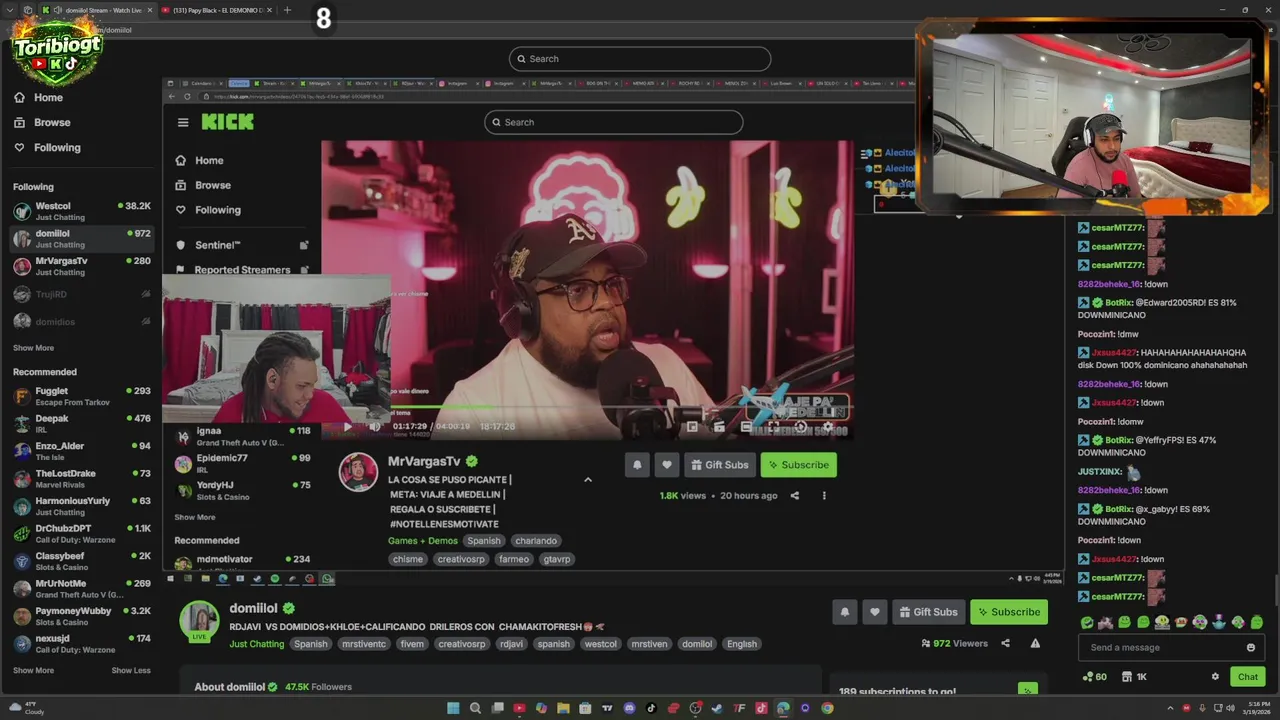Open Browse in the left sidebar
The width and height of the screenshot is (1280, 720).
(43, 122)
